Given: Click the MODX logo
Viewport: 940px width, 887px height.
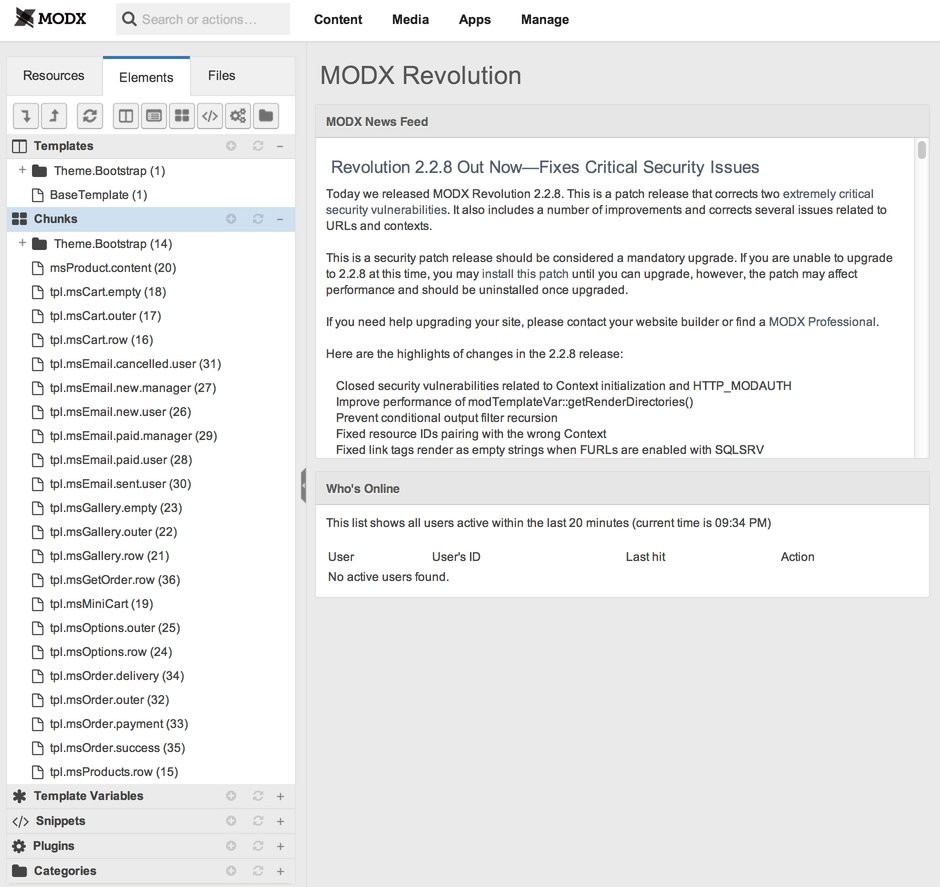Looking at the screenshot, I should (50, 19).
